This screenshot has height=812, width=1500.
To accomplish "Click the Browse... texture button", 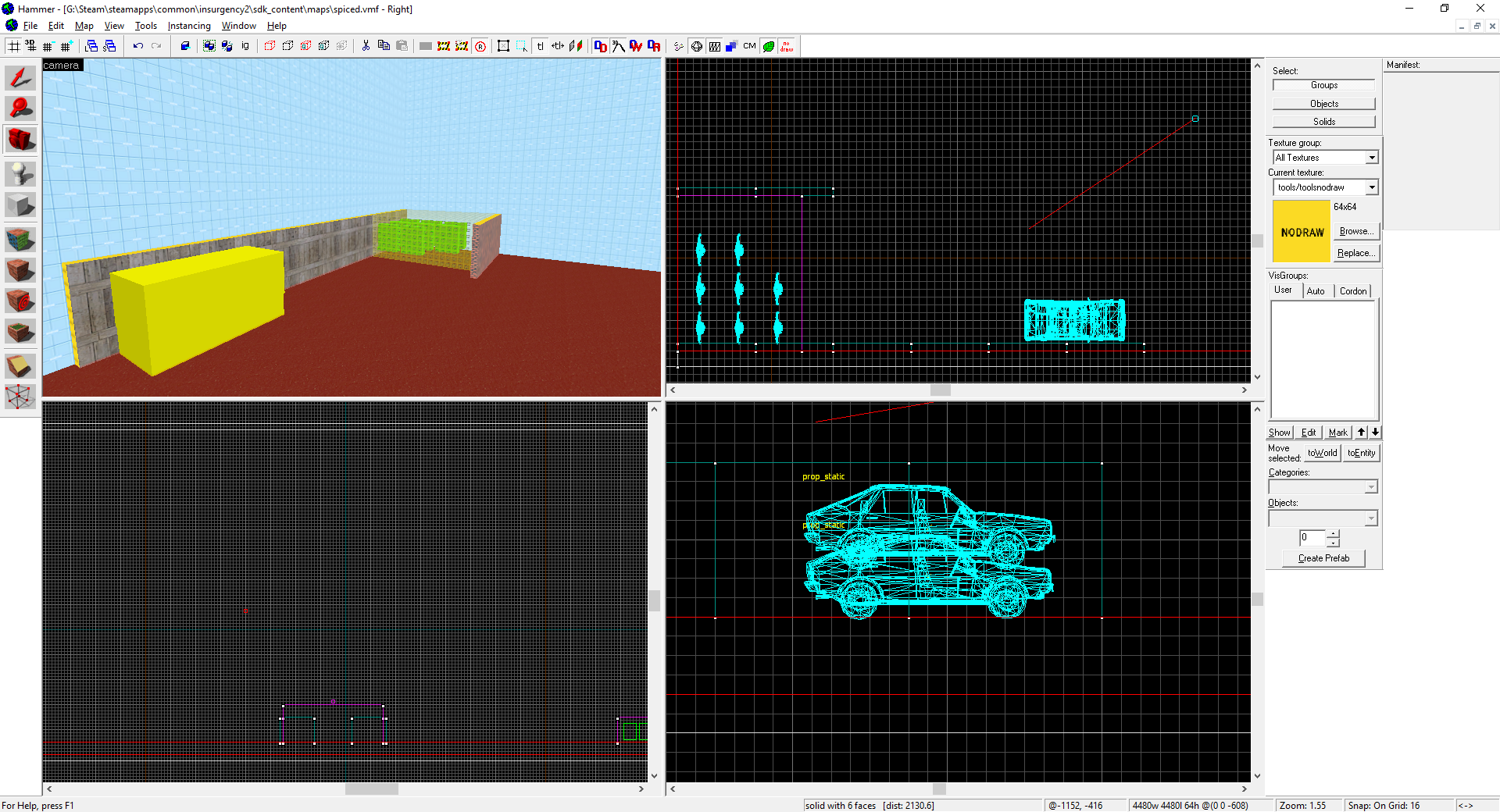I will (x=1355, y=231).
